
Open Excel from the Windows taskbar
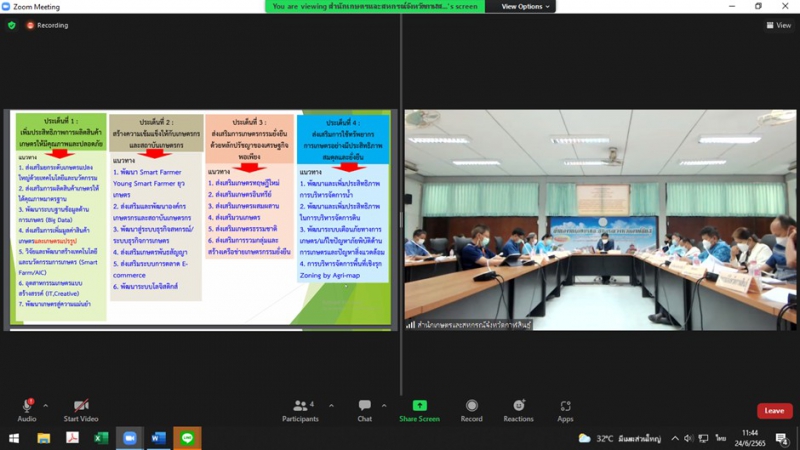[101, 438]
